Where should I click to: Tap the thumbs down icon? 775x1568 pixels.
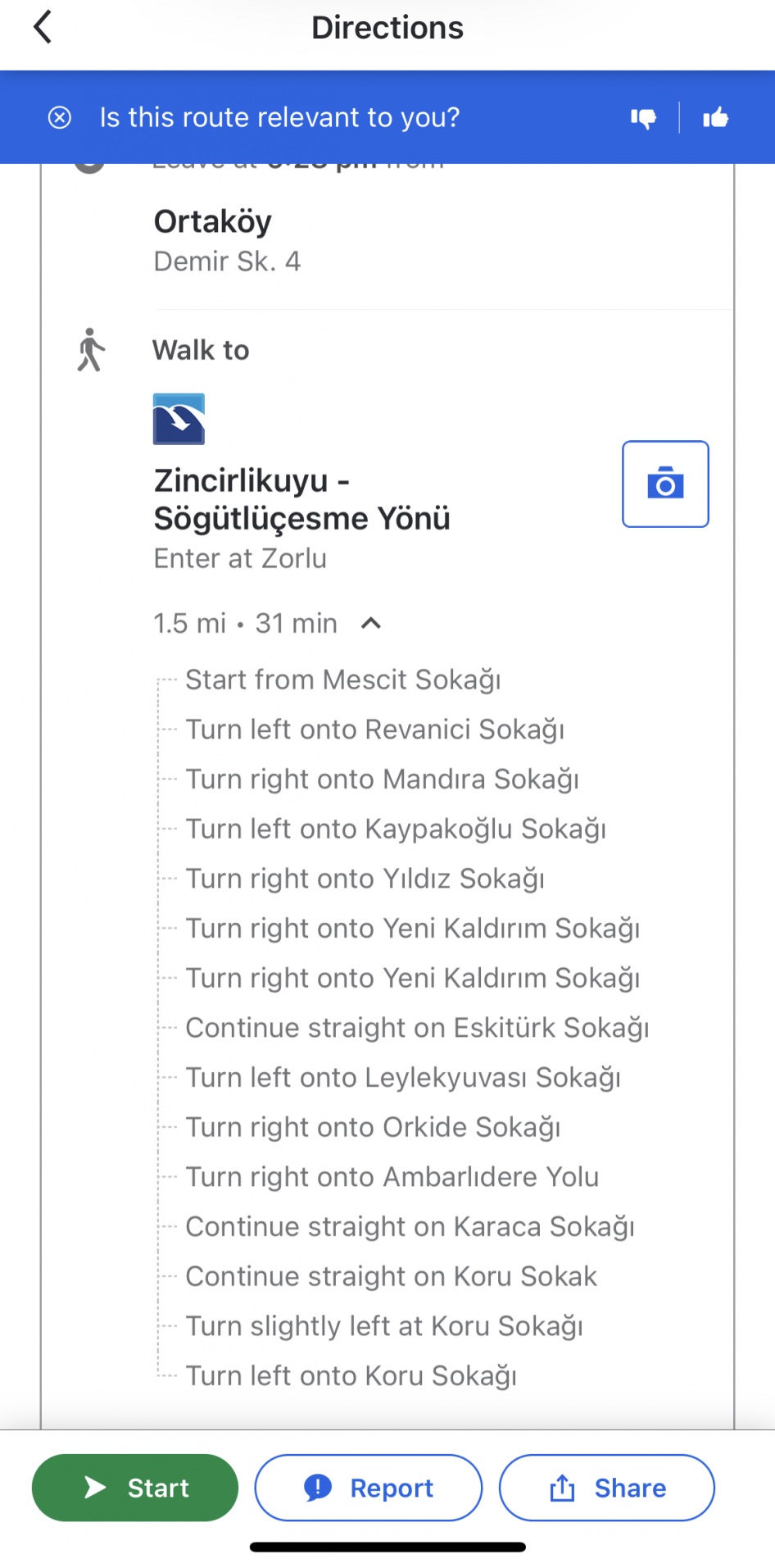click(x=643, y=118)
